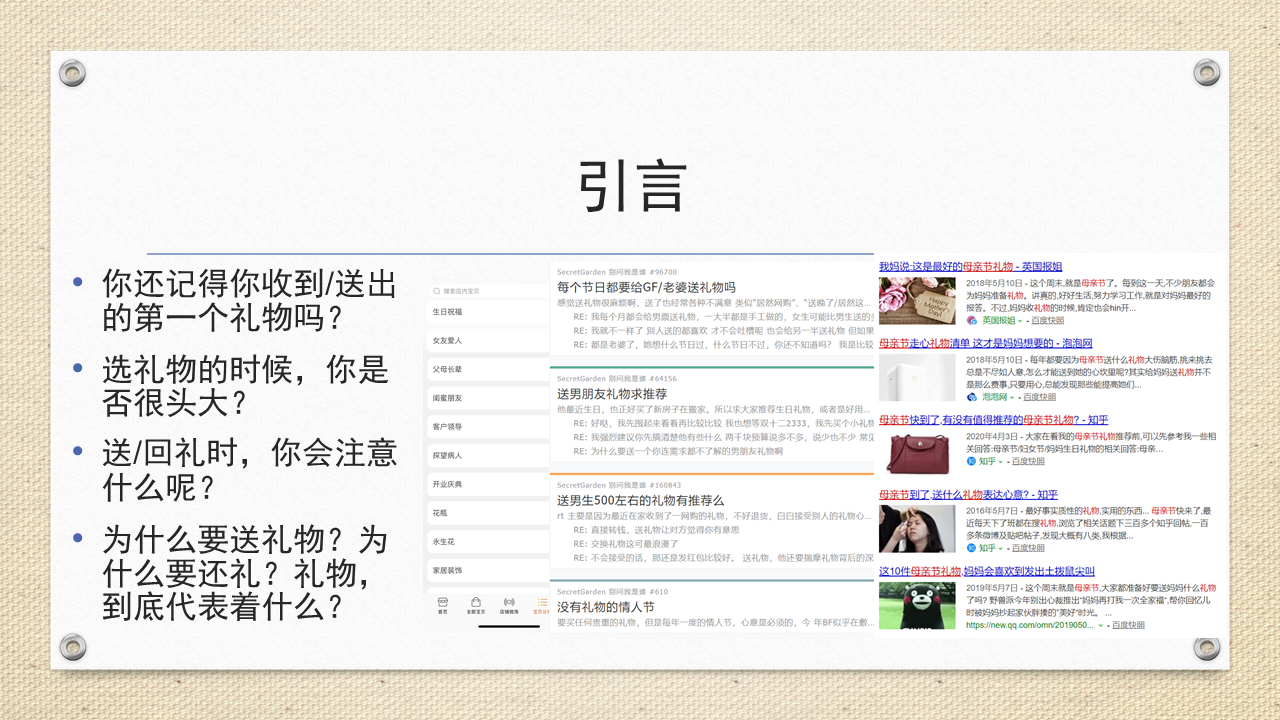The height and width of the screenshot is (720, 1280).
Task: Click the bullet 为什么要送礼物?为什么要还礼
Action: pyautogui.click(x=244, y=575)
